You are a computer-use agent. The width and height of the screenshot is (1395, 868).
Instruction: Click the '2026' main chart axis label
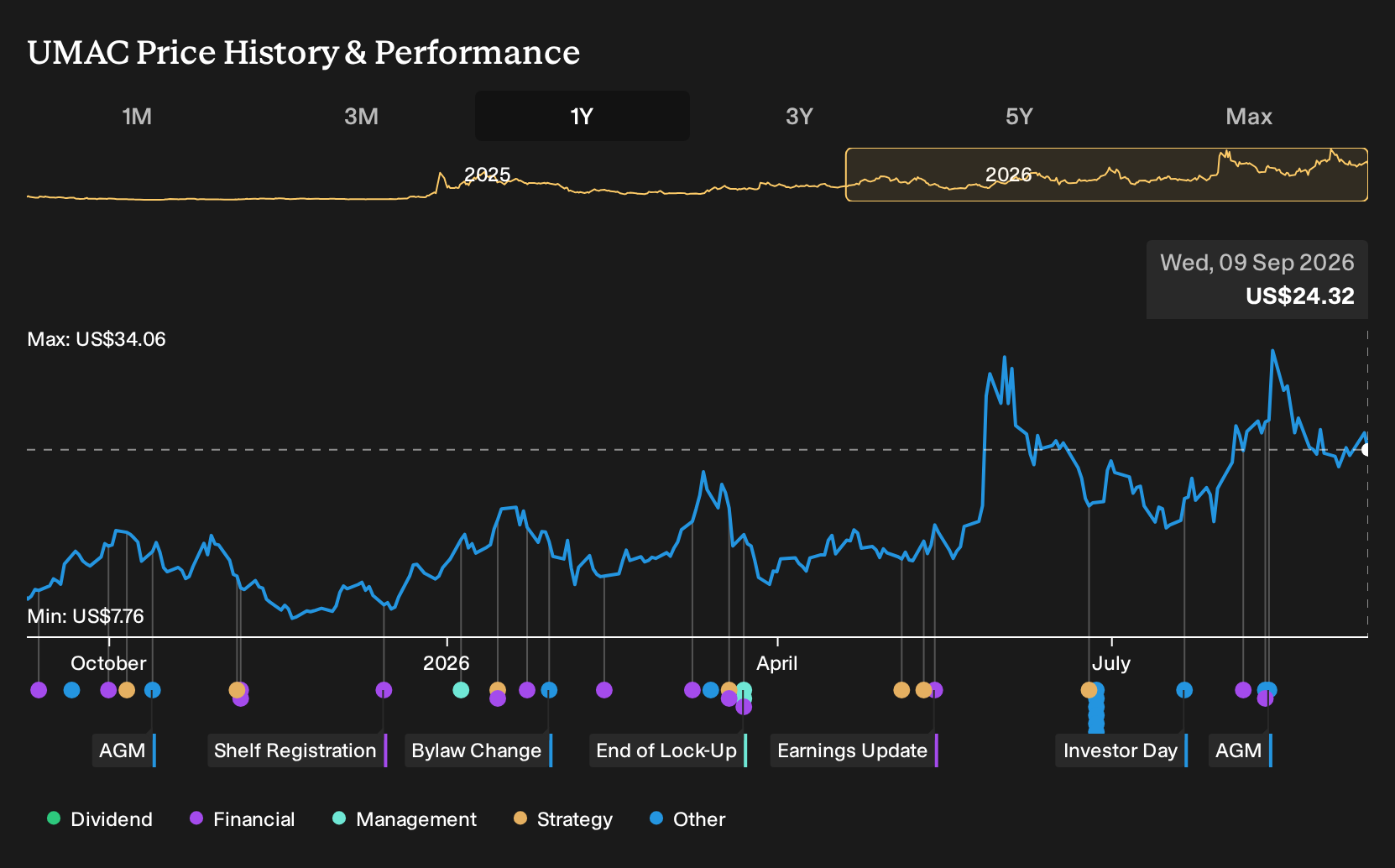(447, 663)
